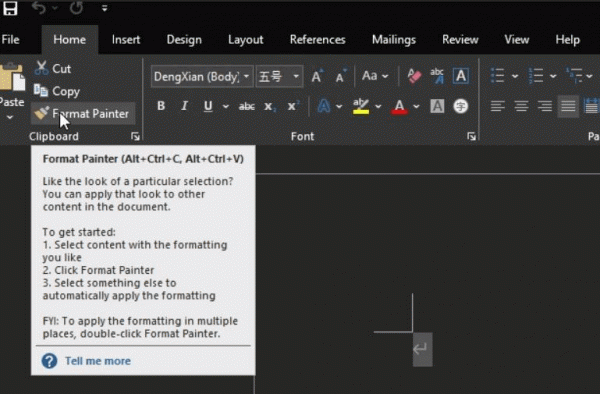This screenshot has width=600, height=394.
Task: Open the Design tab
Action: tap(184, 40)
